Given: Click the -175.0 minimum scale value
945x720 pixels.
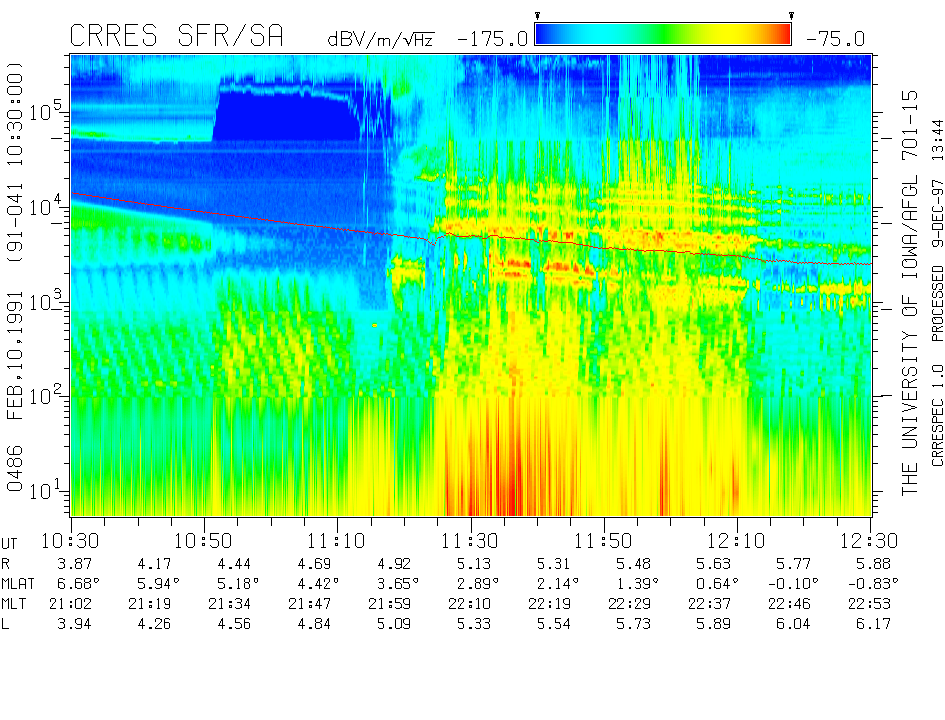Looking at the screenshot, I should click(492, 39).
